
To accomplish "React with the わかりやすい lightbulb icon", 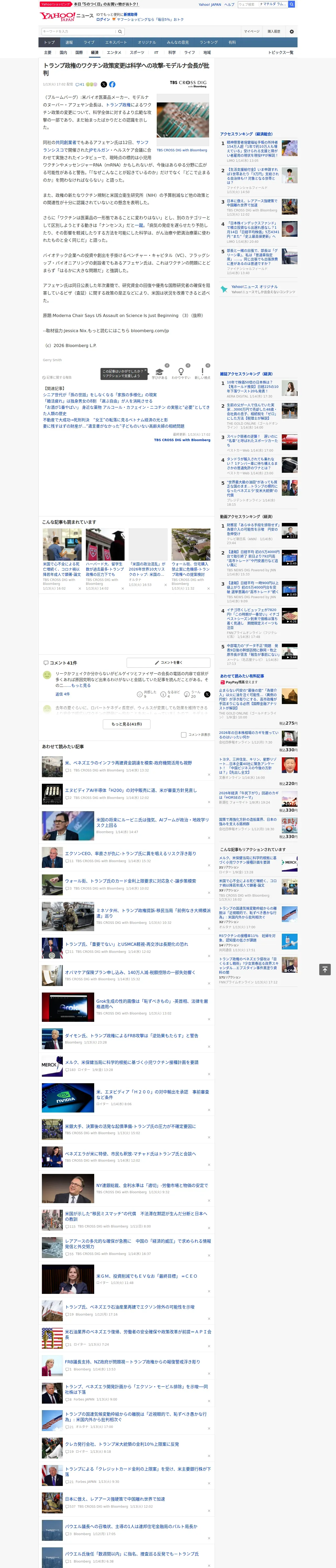I will coord(181,372).
